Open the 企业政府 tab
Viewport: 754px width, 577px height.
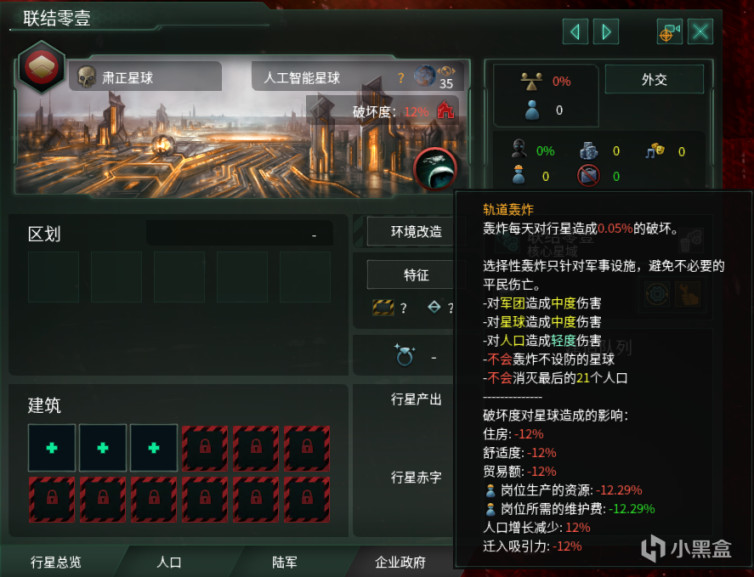click(x=400, y=562)
